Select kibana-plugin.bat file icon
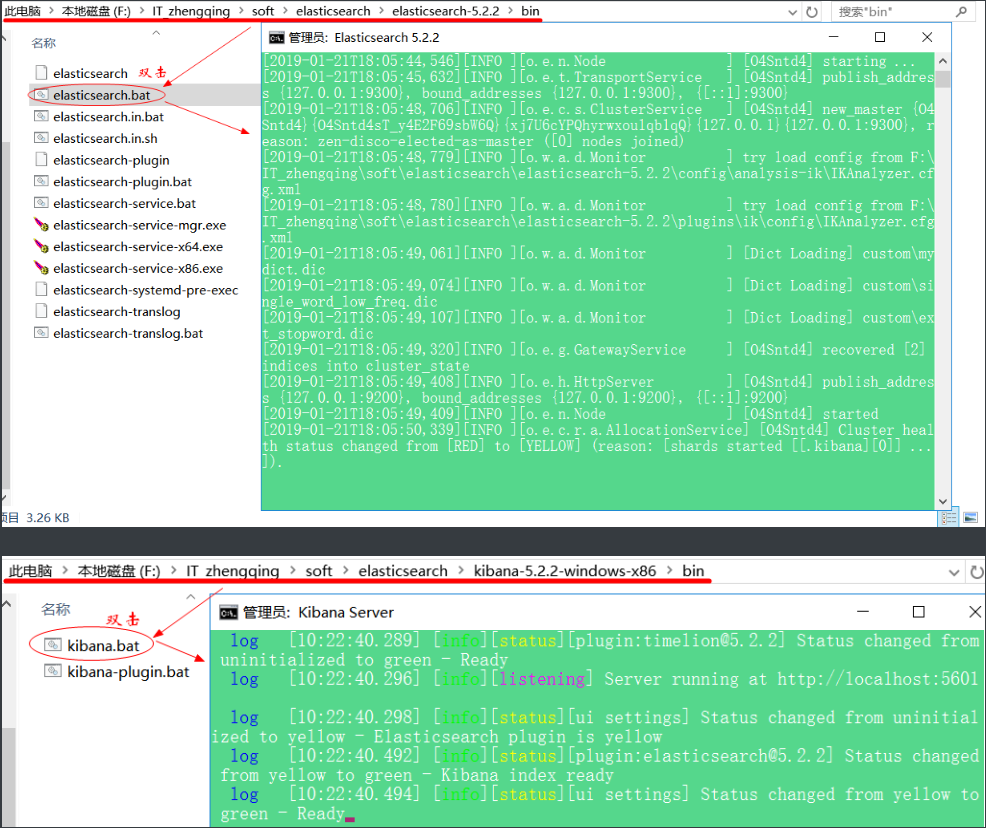The height and width of the screenshot is (828, 986). click(53, 671)
